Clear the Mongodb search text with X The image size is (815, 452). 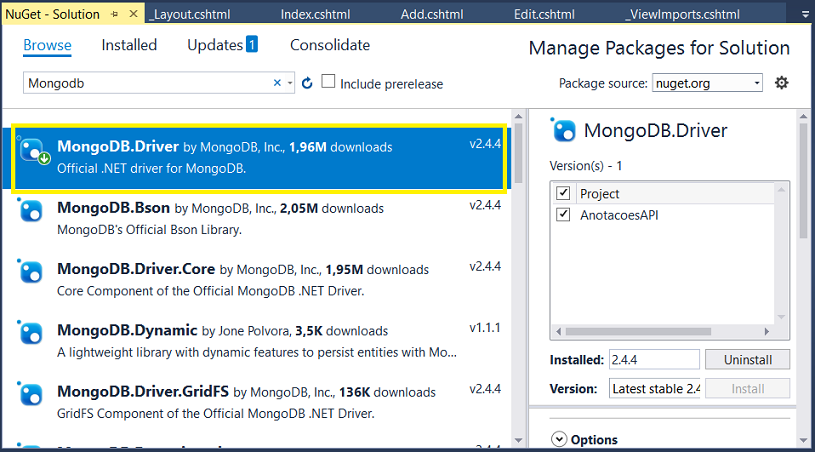(x=277, y=83)
